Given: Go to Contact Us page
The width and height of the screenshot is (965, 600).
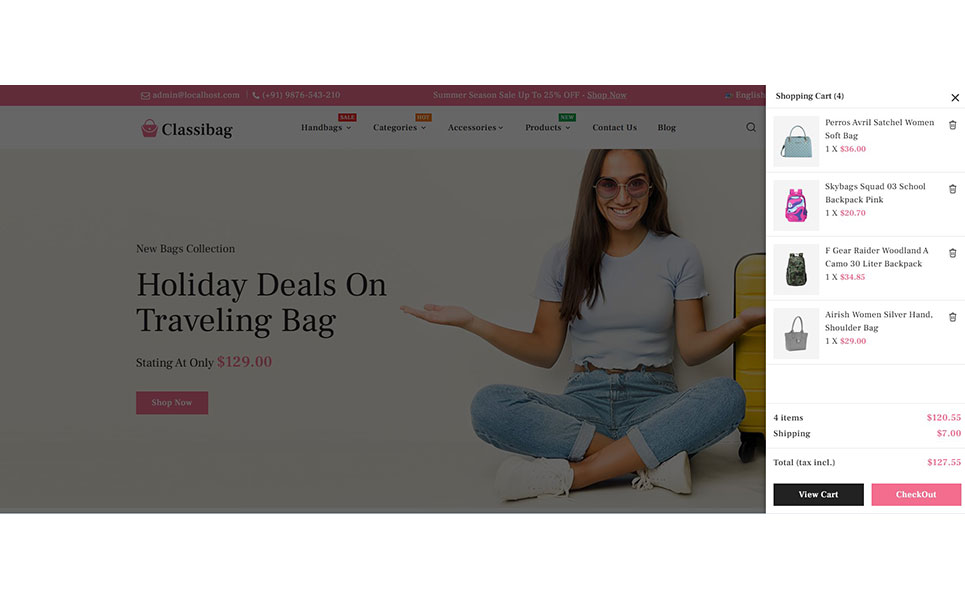Looking at the screenshot, I should click(614, 127).
